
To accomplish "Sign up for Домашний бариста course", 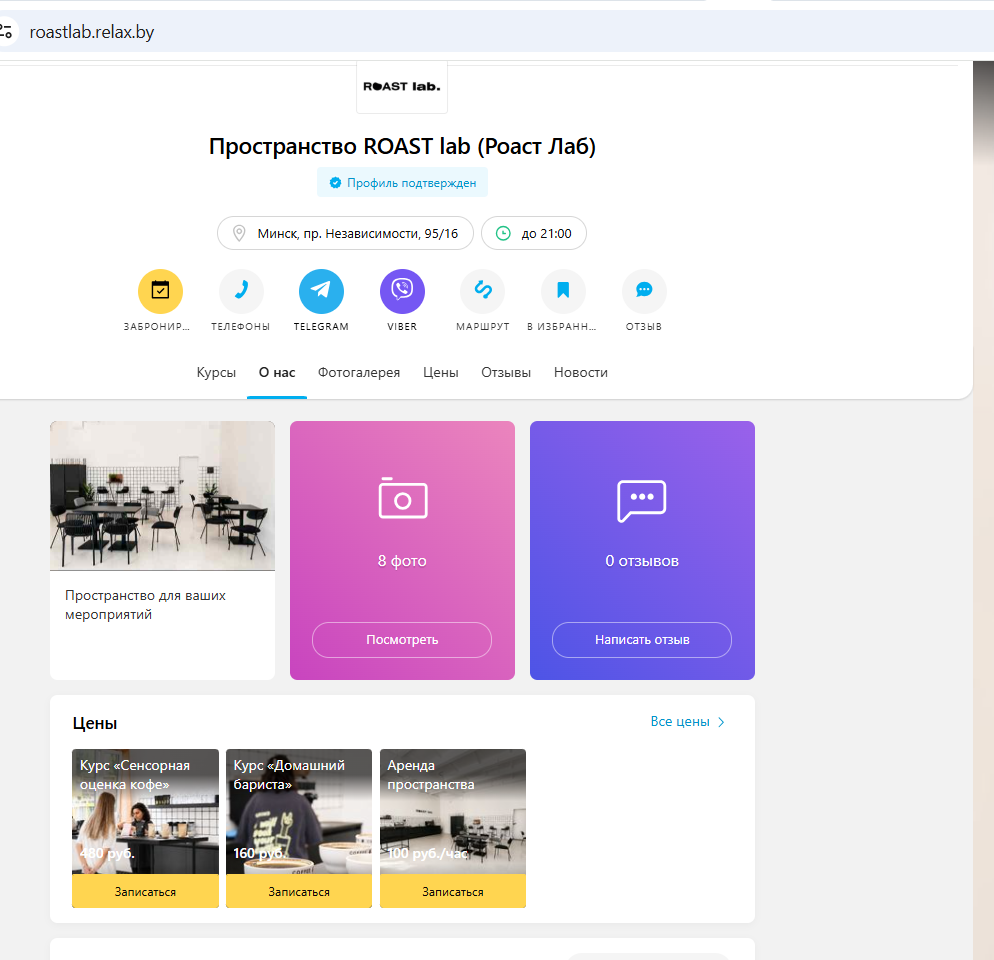I will (299, 892).
